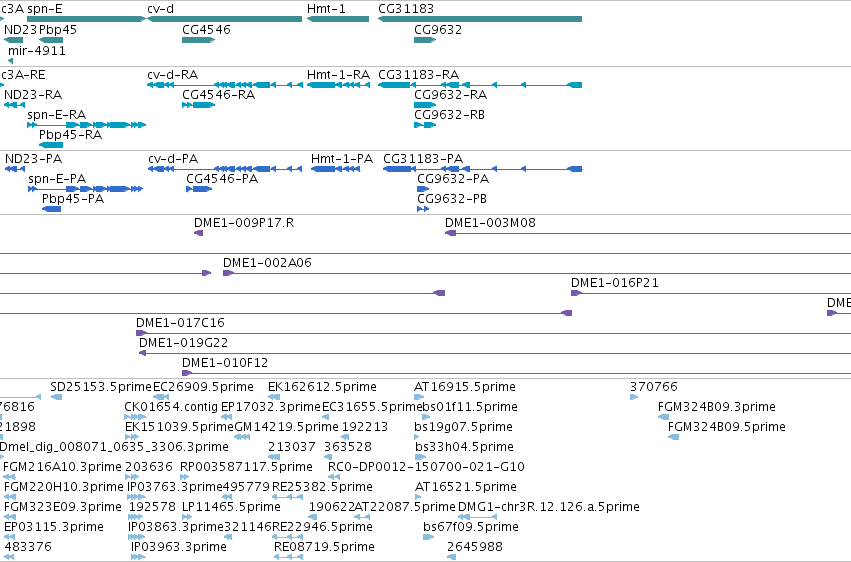Click the ND23-RA transcript
Viewport: 851px width, 562px height.
pyautogui.click(x=15, y=105)
